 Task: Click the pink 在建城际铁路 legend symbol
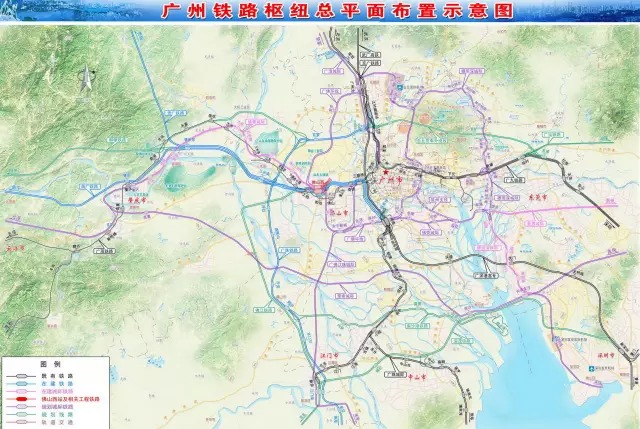(19, 391)
